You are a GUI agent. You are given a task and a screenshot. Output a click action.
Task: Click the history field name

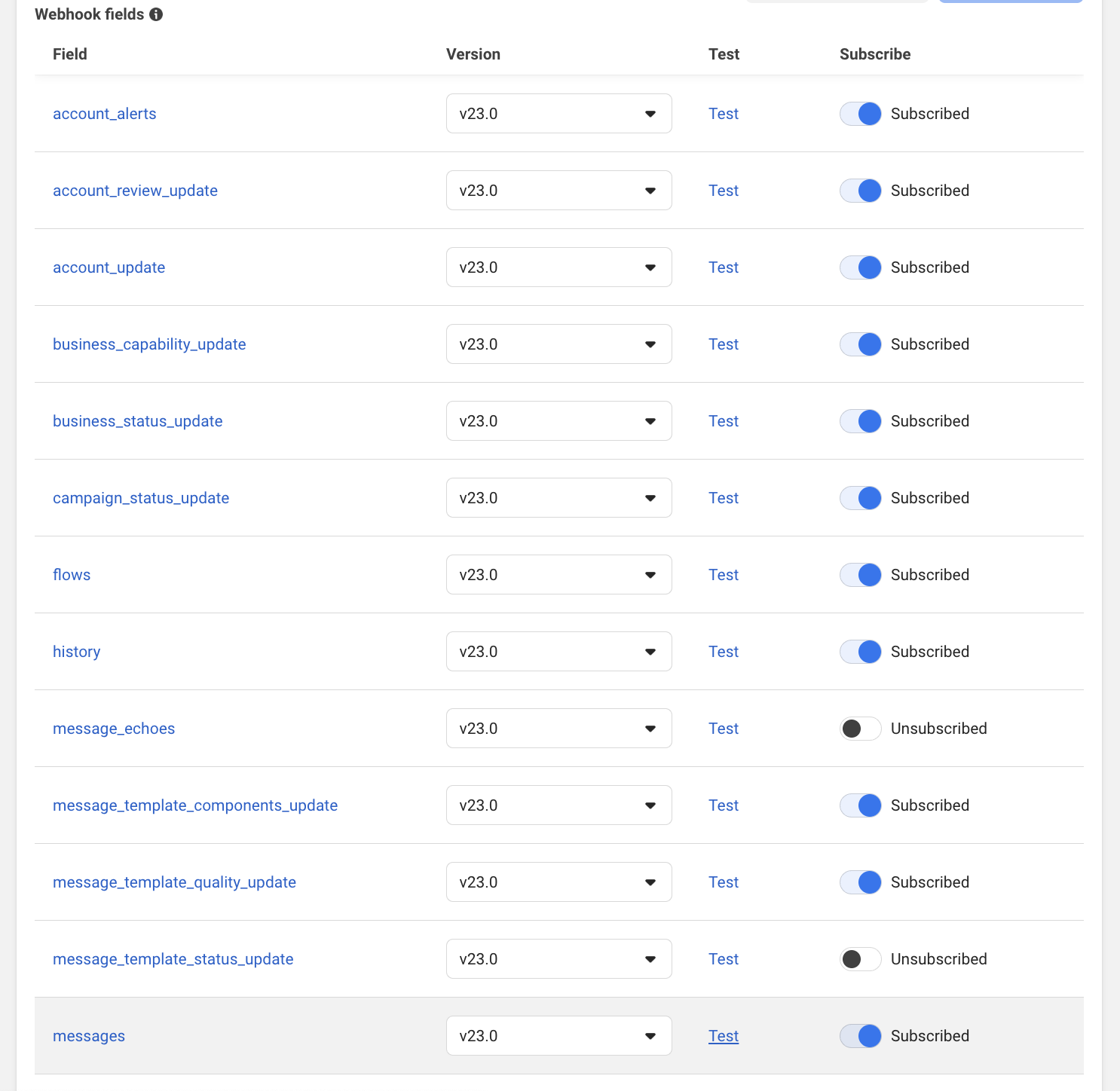coord(76,652)
